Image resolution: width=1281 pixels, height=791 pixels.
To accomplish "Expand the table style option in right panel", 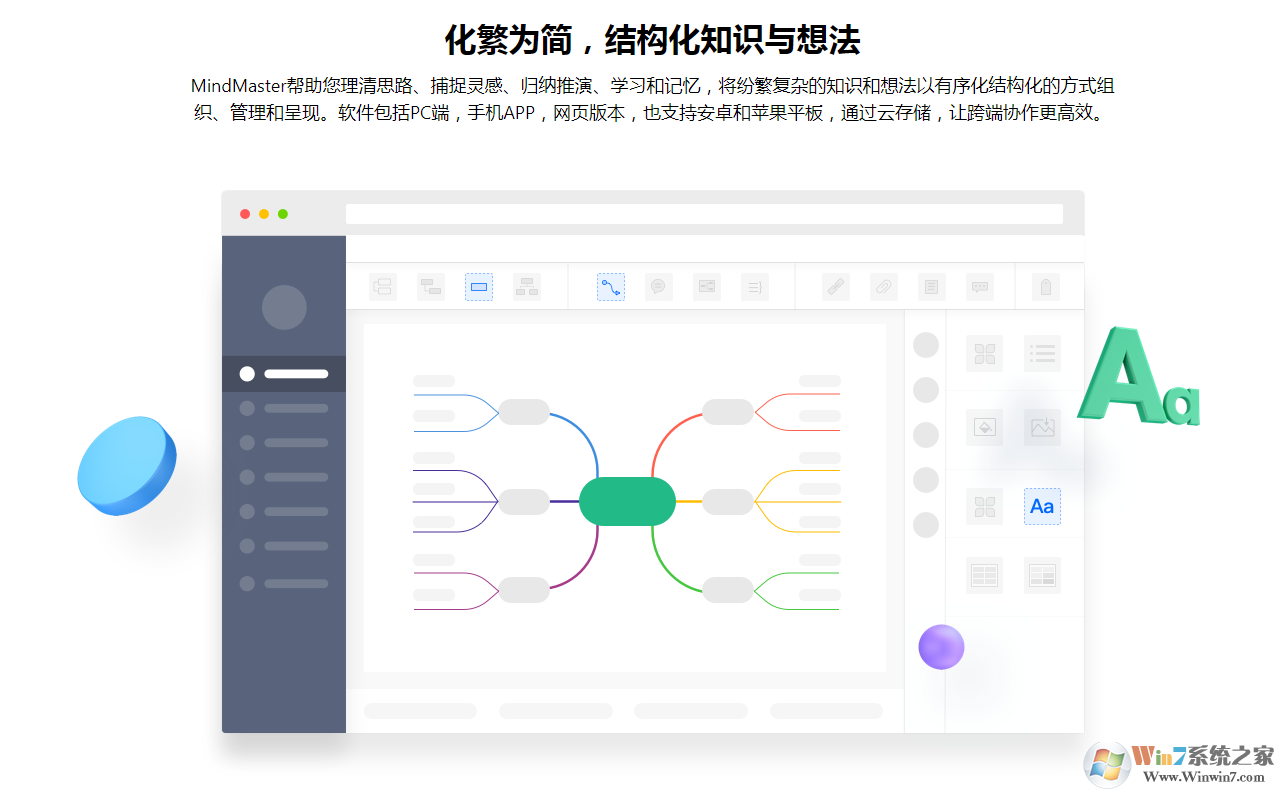I will [1042, 575].
